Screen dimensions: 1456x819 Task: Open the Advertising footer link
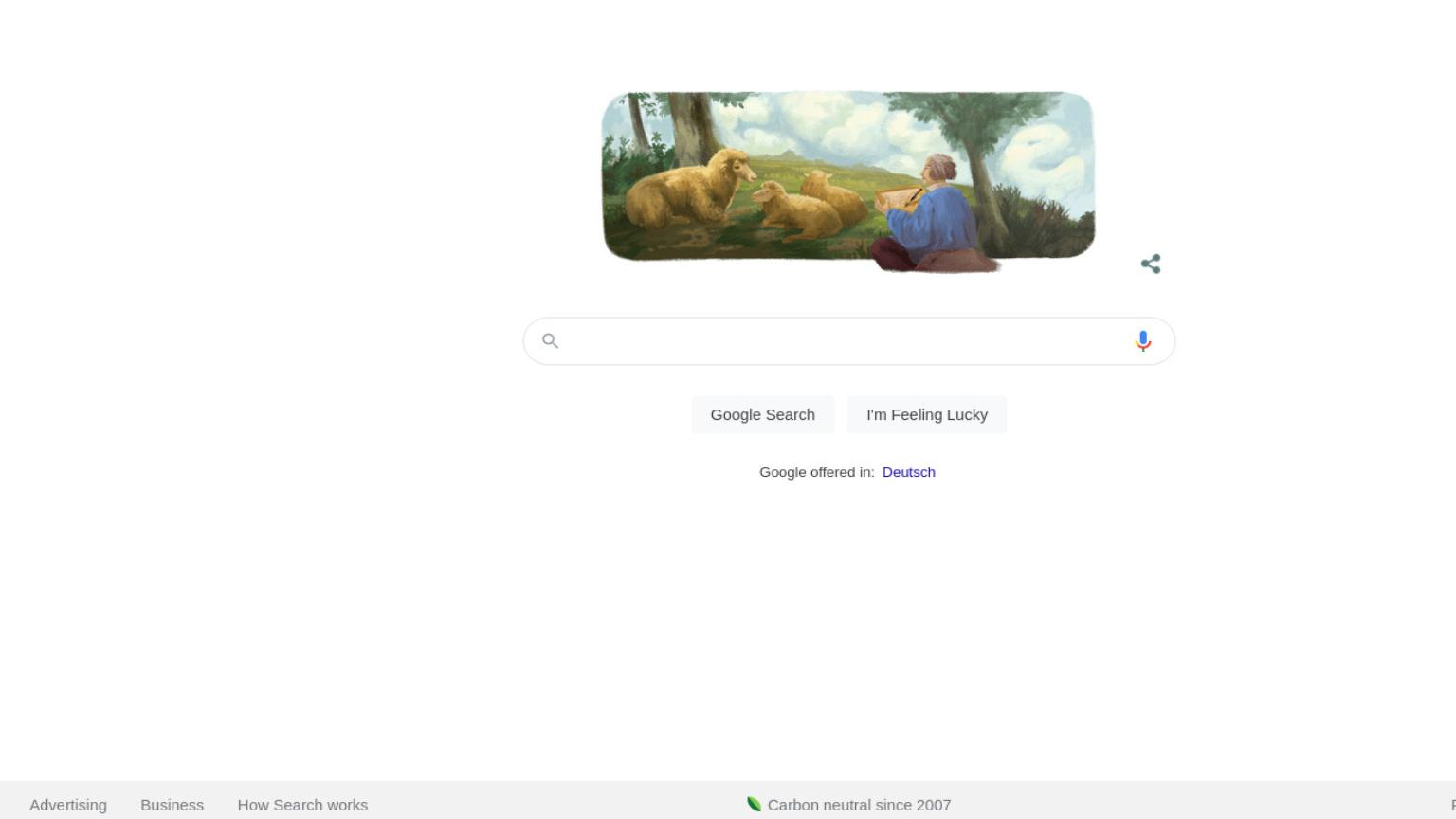[x=68, y=805]
